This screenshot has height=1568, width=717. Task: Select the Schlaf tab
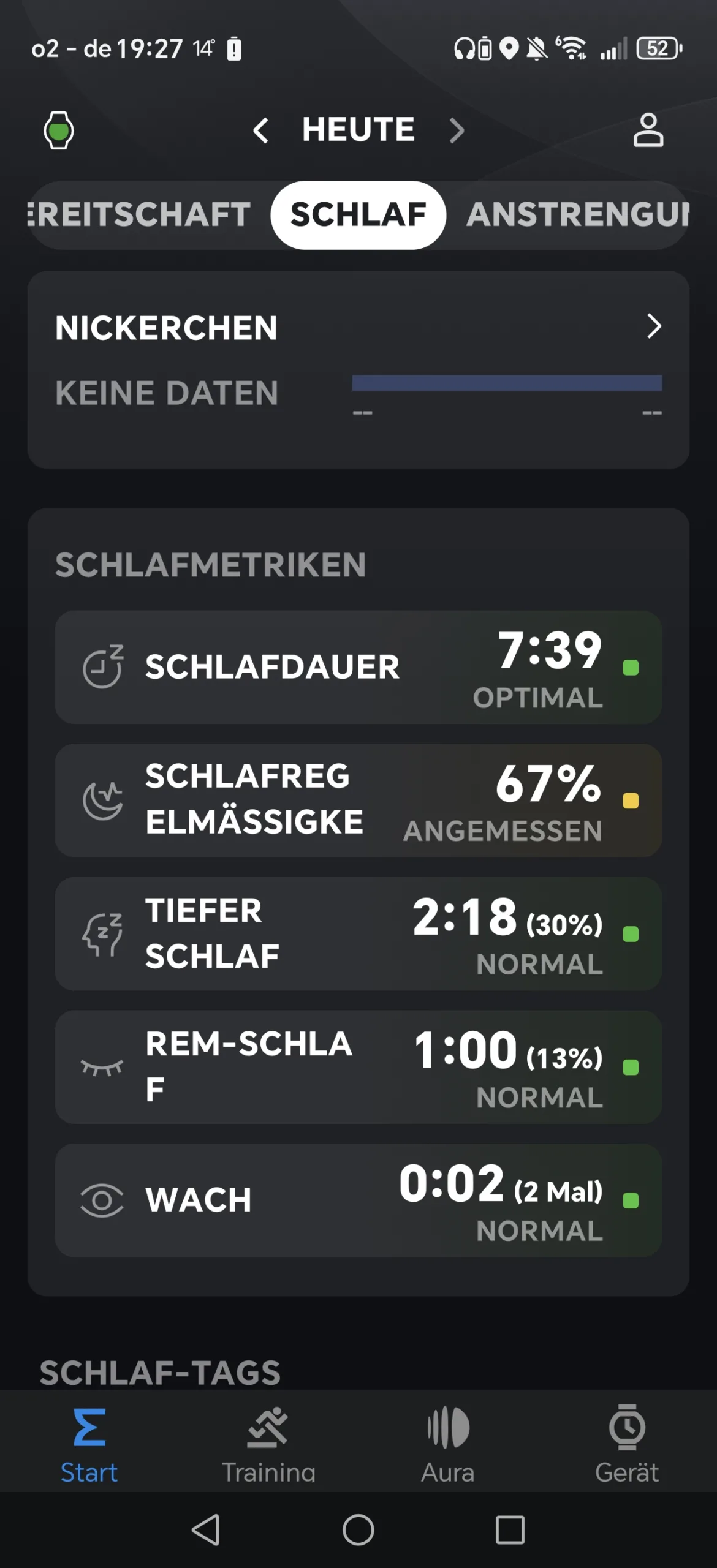[x=358, y=215]
